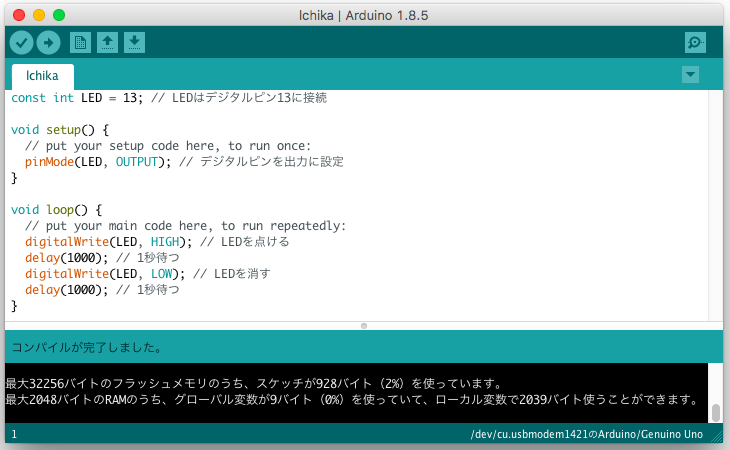730x450 pixels.
Task: Click the 'const int LED = 13;' line
Action: 169,98
